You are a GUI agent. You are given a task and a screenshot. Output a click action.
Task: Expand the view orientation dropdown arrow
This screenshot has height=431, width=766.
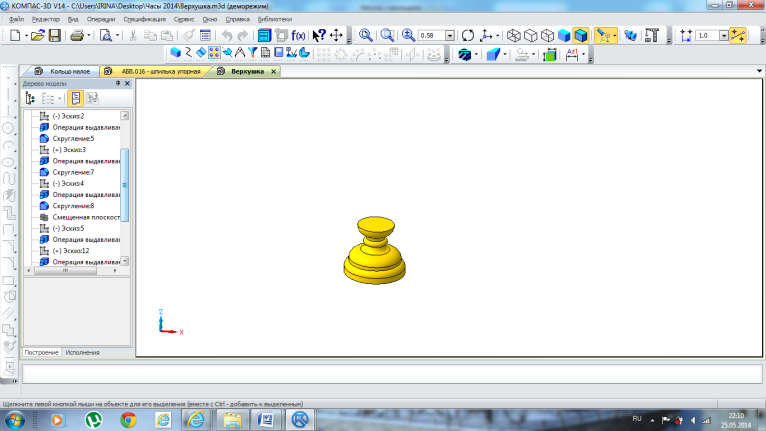pyautogui.click(x=497, y=35)
